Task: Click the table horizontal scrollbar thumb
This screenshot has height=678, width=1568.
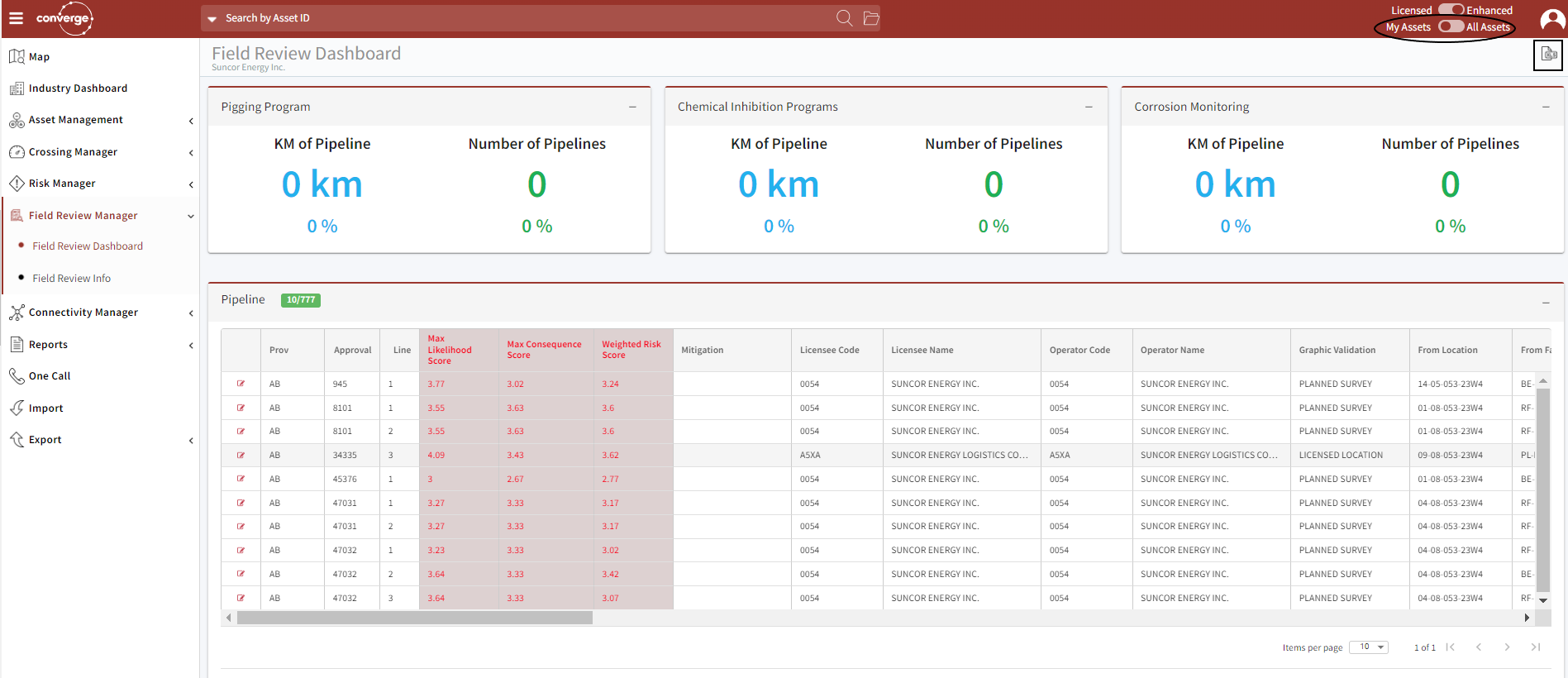Action: point(415,618)
